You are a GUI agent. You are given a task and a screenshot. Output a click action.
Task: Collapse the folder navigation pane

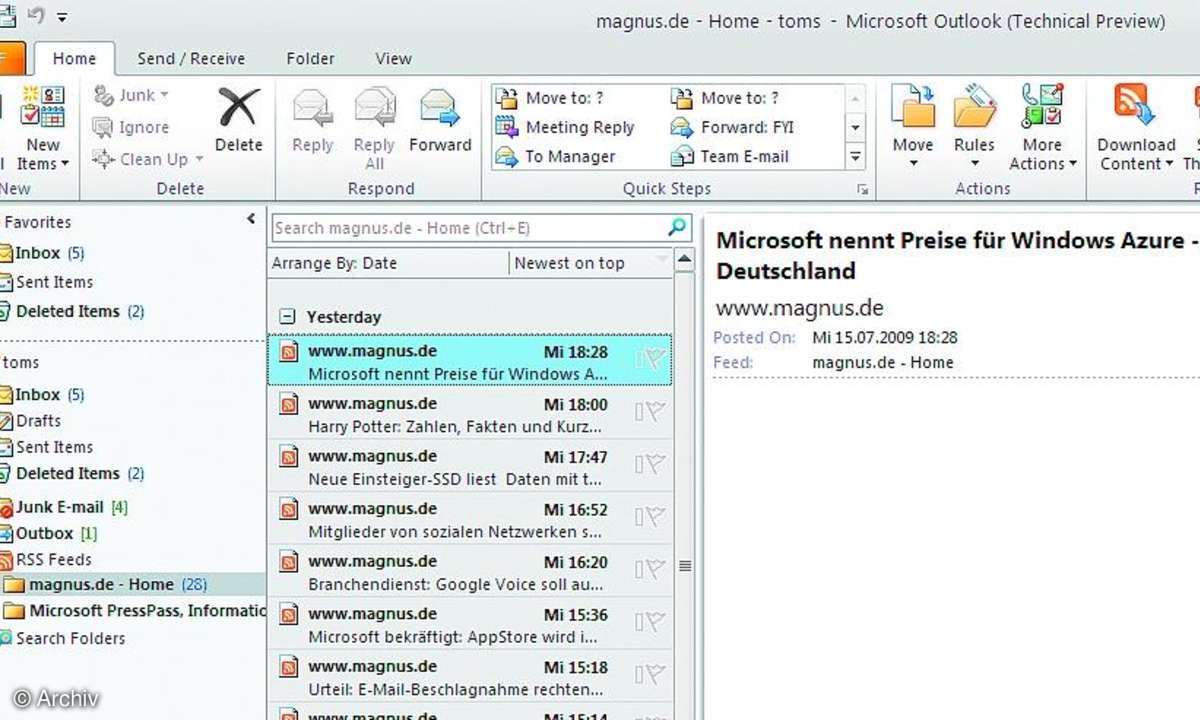(x=251, y=219)
